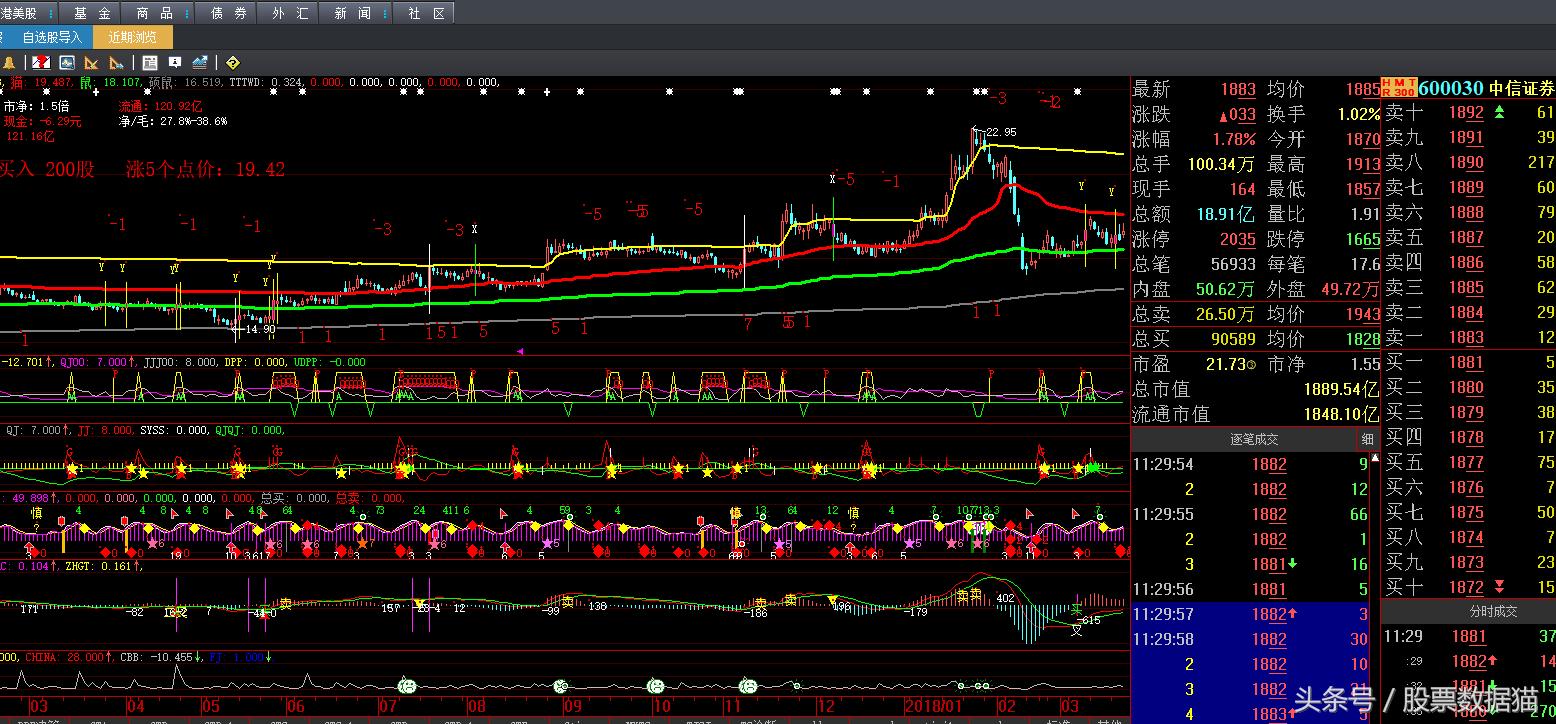Click the 买入 200股 signal text
The image size is (1556, 724).
click(47, 169)
